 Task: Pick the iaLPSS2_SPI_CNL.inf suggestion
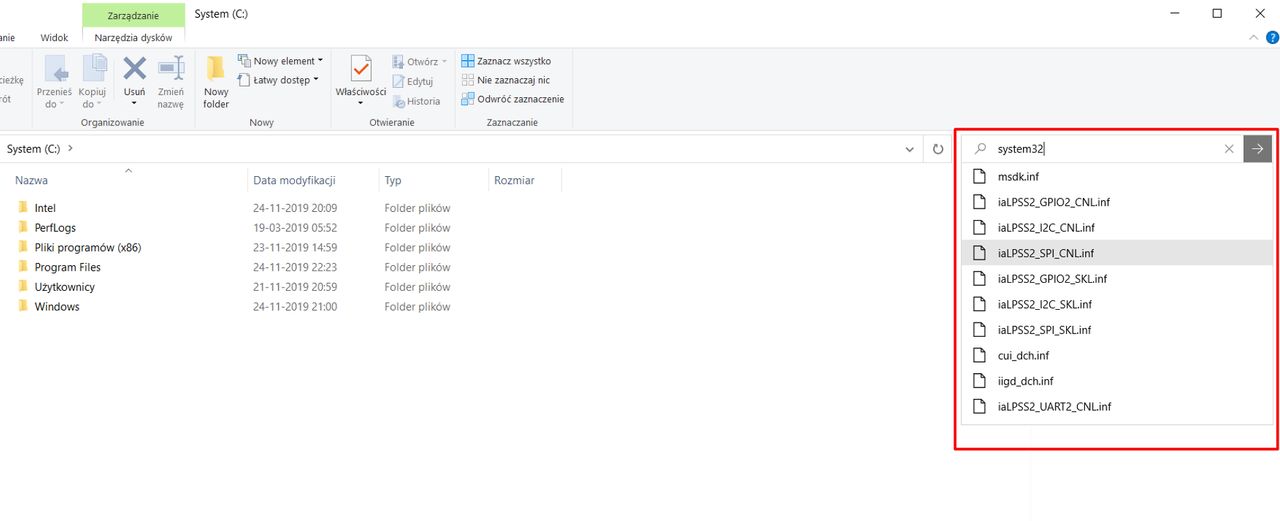point(1116,253)
